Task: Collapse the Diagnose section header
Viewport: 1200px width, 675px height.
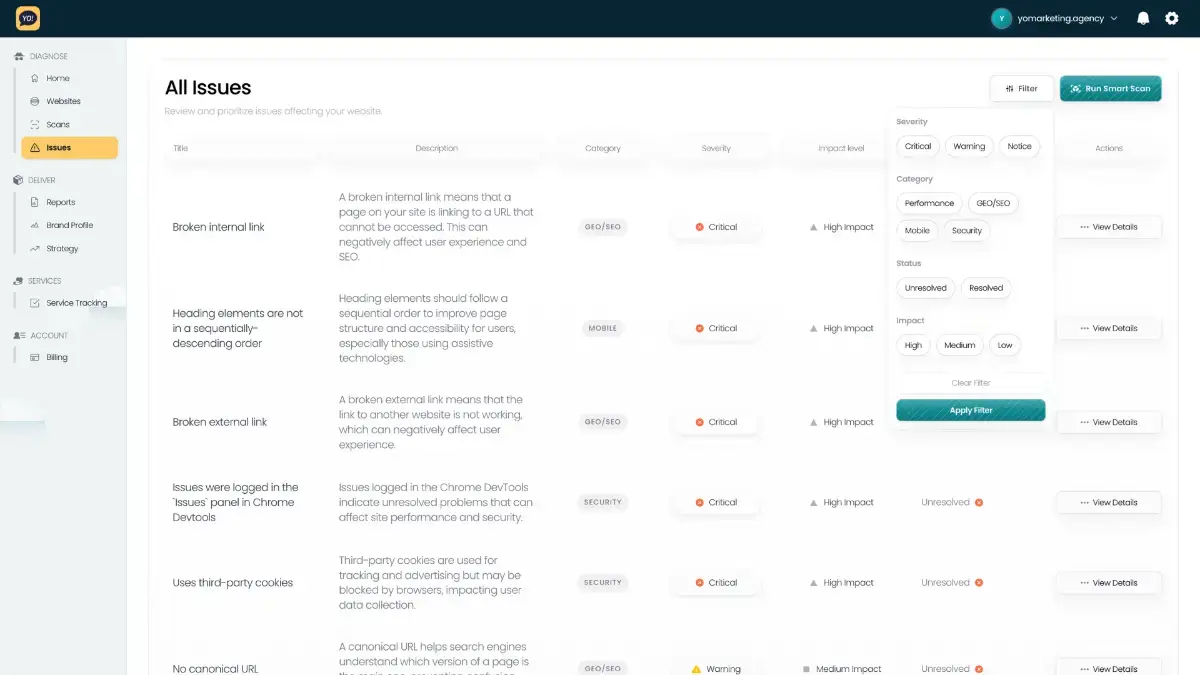Action: click(x=41, y=56)
